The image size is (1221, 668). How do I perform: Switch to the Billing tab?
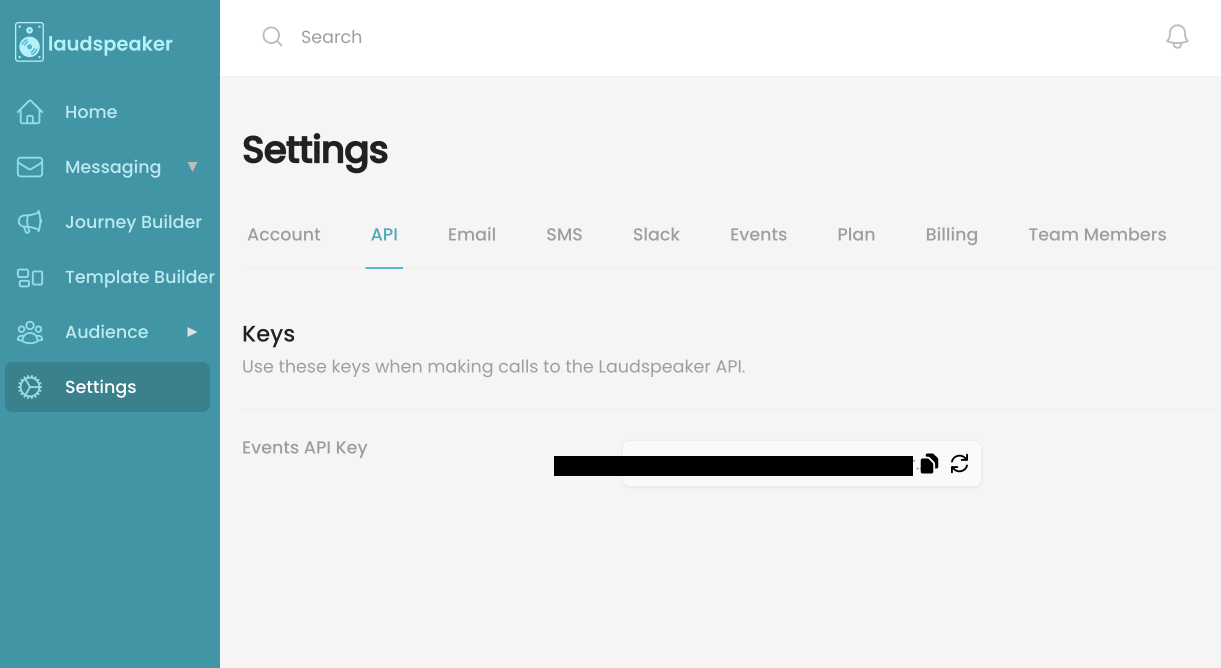[x=951, y=234]
